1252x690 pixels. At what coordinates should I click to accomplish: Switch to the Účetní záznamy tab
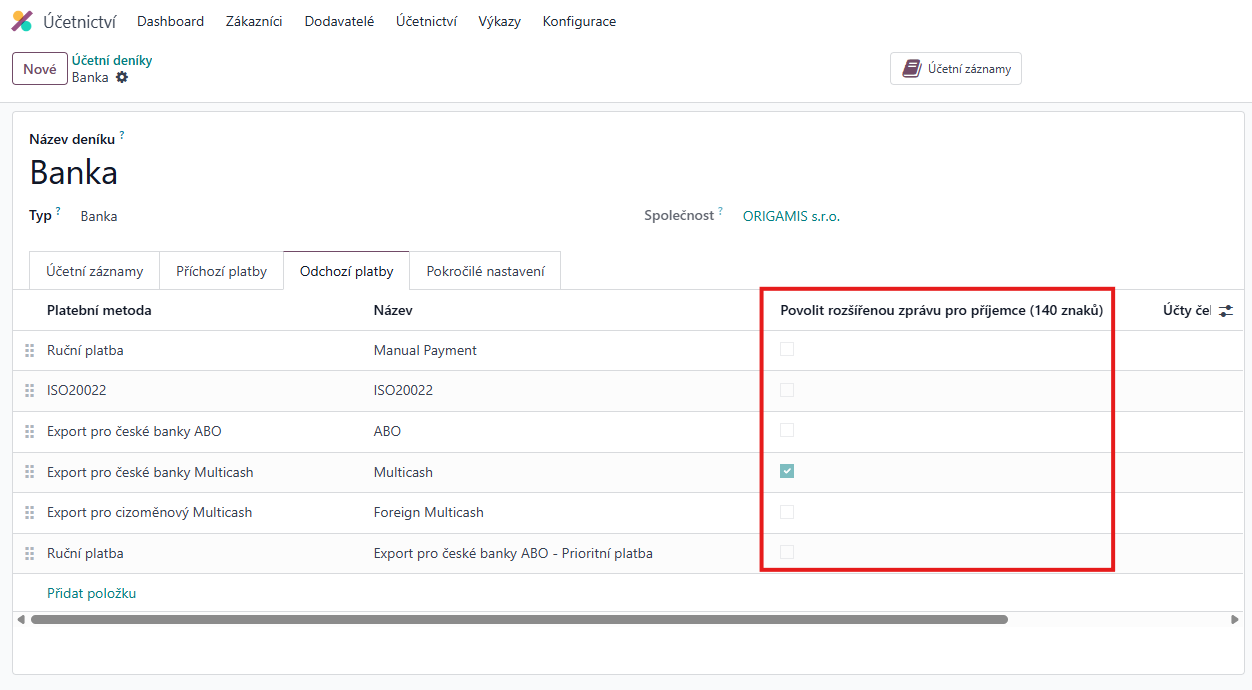[95, 271]
